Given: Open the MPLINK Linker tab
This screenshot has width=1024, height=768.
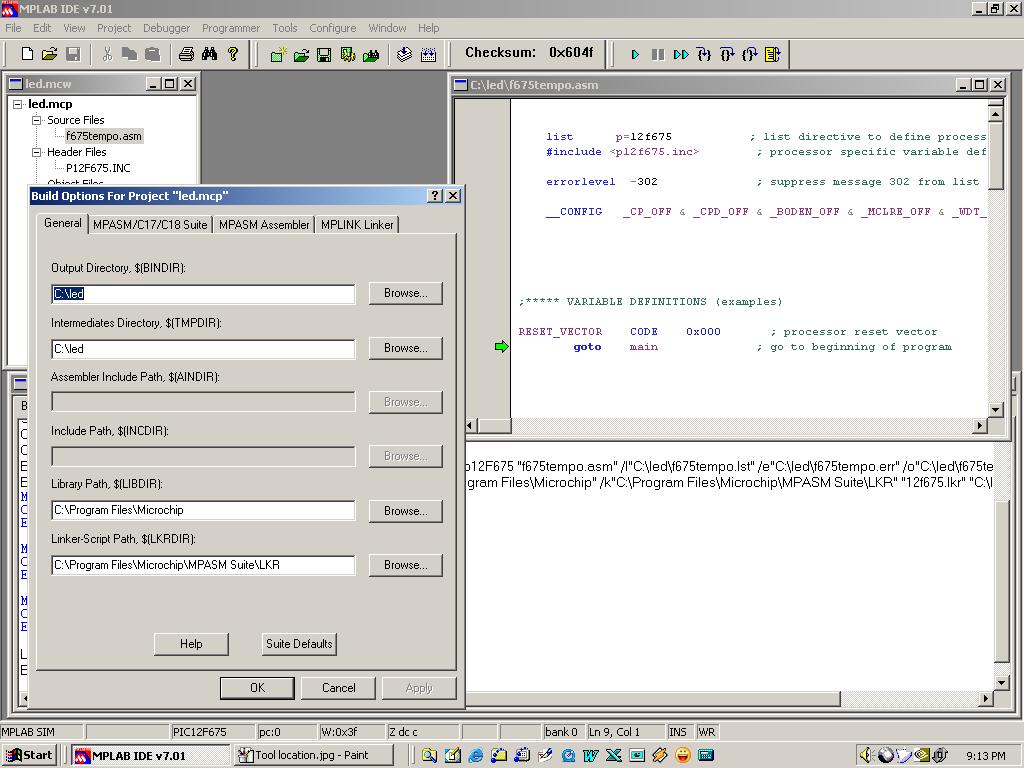Looking at the screenshot, I should click(357, 225).
